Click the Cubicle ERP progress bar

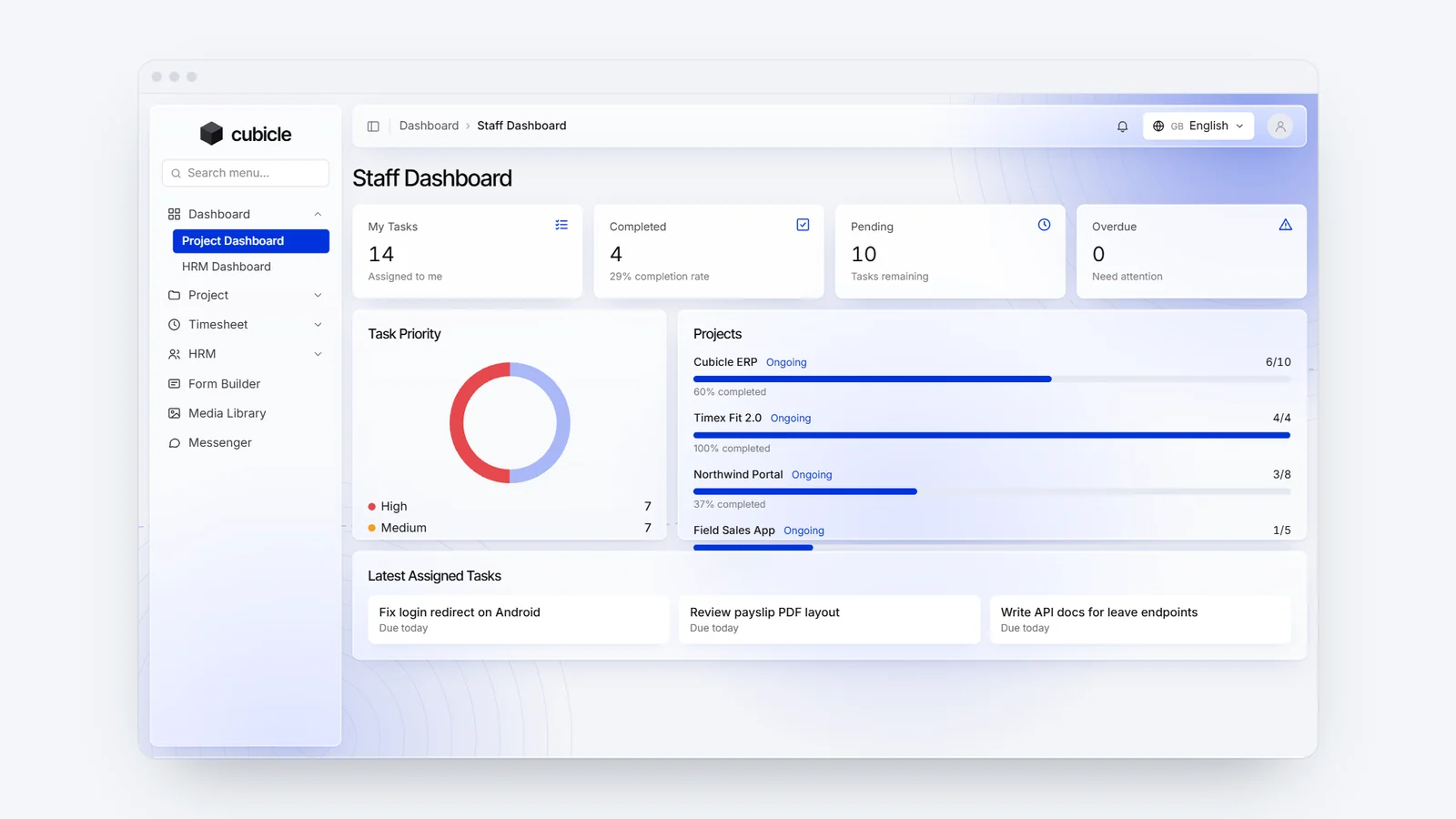click(x=992, y=379)
